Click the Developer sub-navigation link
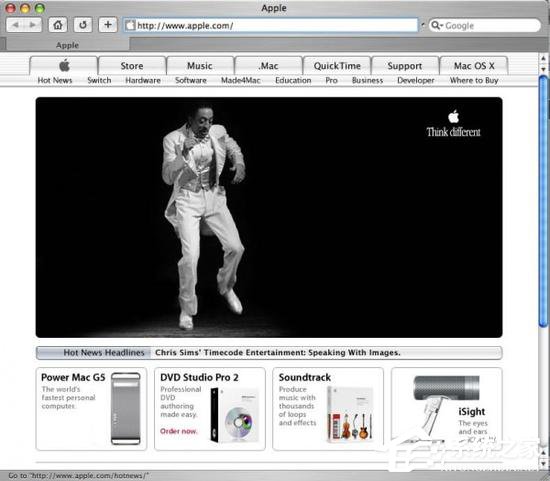The width and height of the screenshot is (550, 481). click(416, 80)
